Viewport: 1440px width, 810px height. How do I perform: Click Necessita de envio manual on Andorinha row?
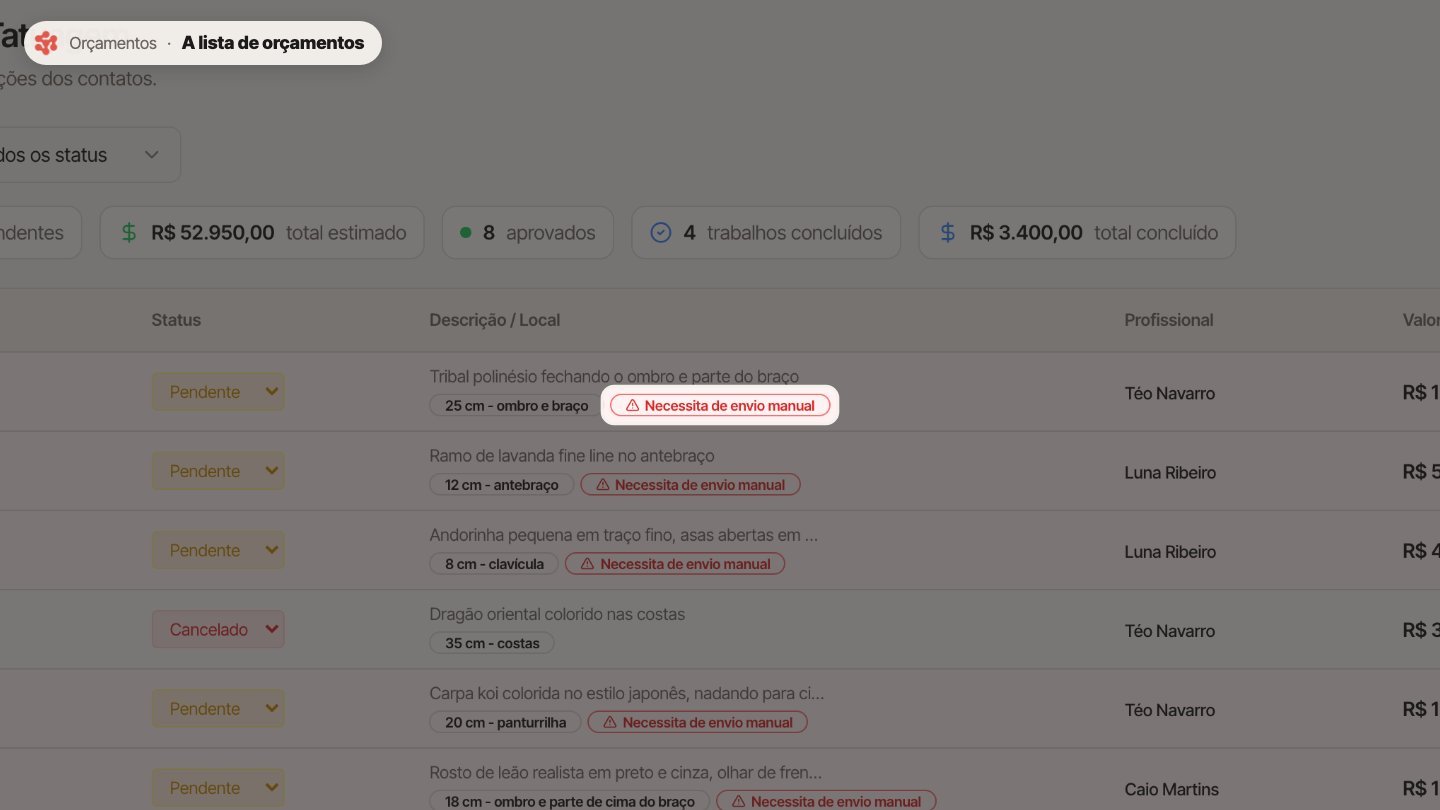(675, 564)
